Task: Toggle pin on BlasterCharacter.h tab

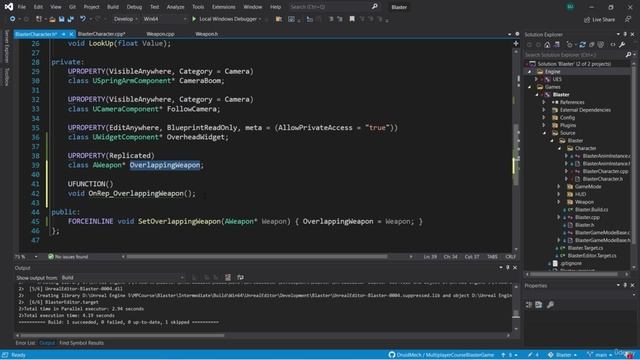Action: [x=64, y=34]
